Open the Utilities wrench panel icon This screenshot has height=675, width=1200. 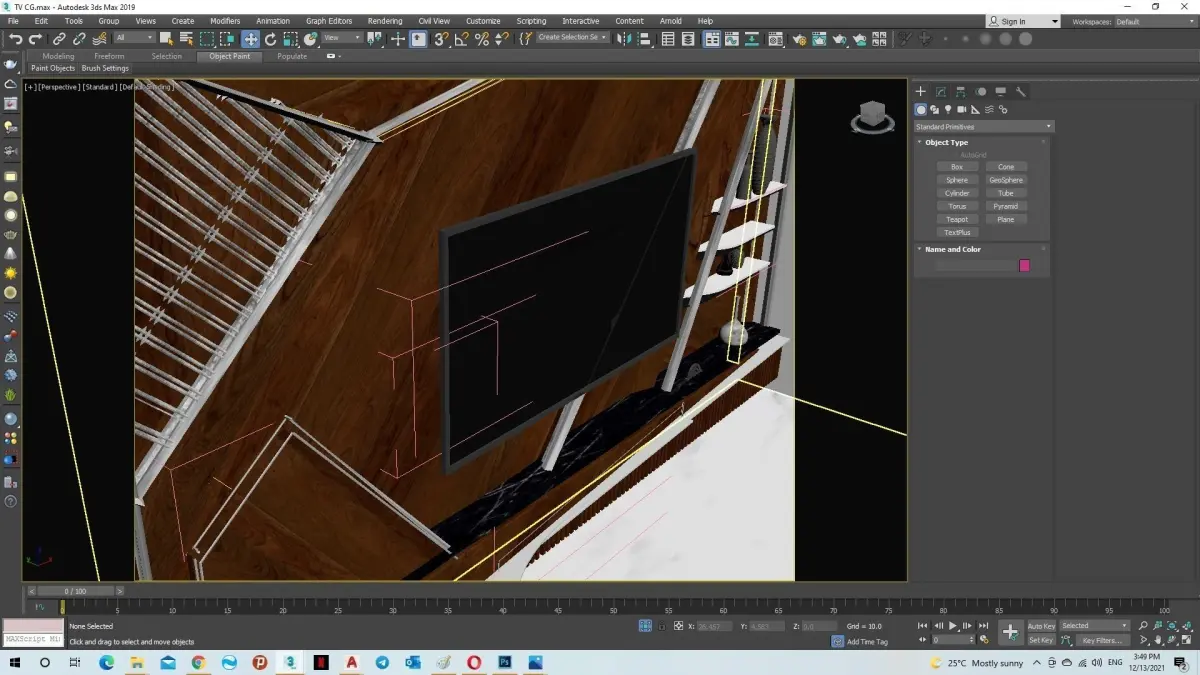(1021, 91)
